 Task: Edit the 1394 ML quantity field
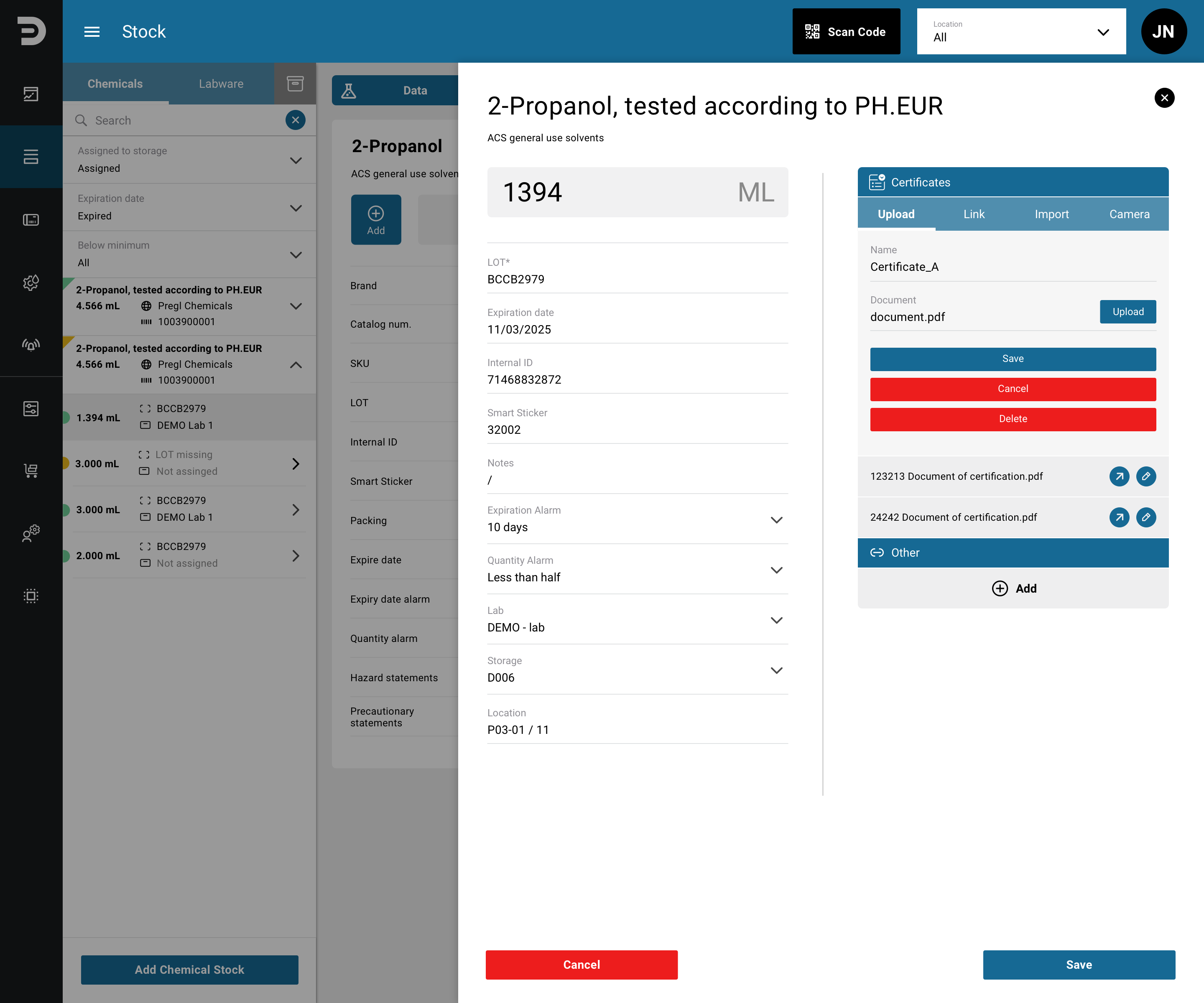[637, 192]
